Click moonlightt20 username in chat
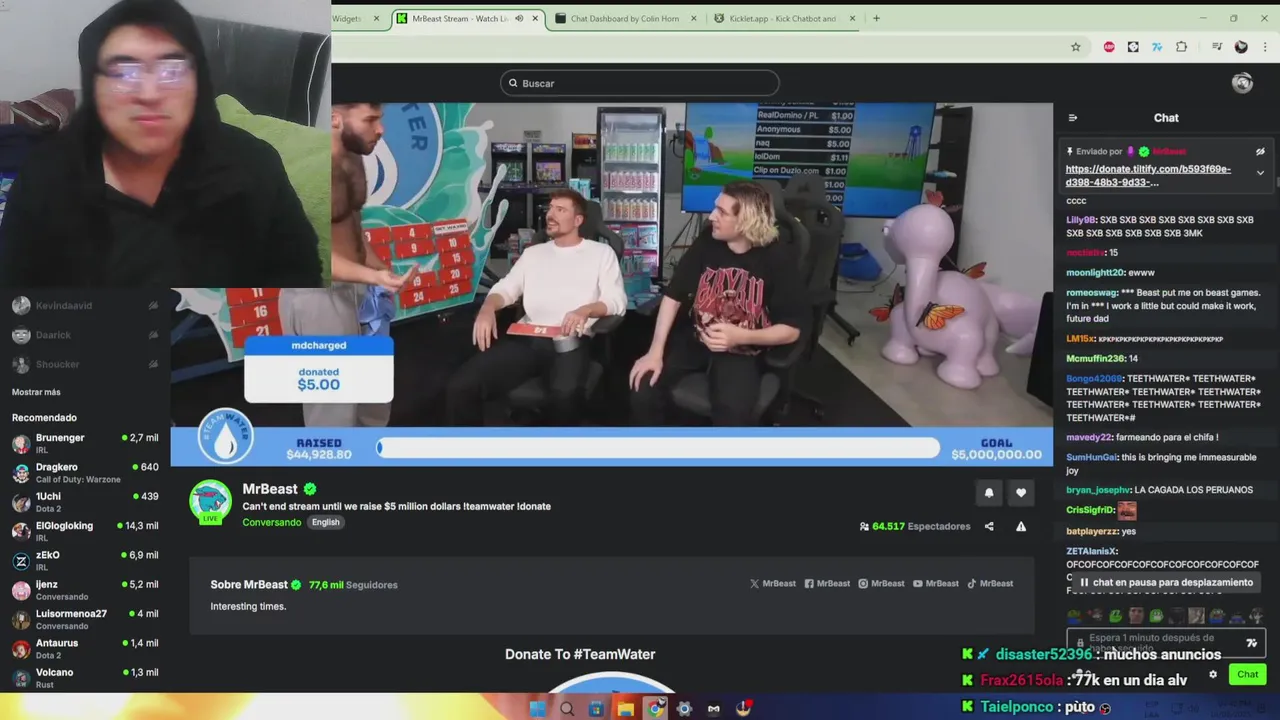1280x720 pixels. [x=1096, y=272]
